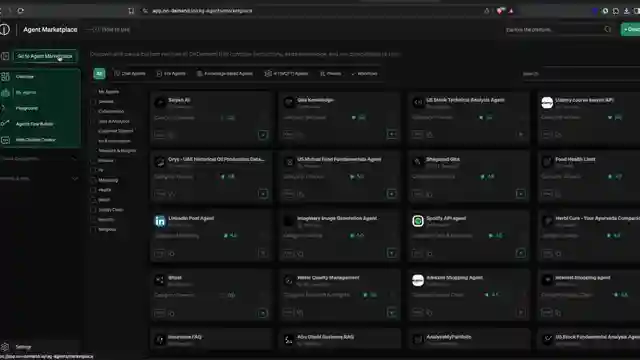Viewport: 640px width, 360px height.
Task: Expand the first collapsed sidebar section chevron
Action: click(x=75, y=158)
